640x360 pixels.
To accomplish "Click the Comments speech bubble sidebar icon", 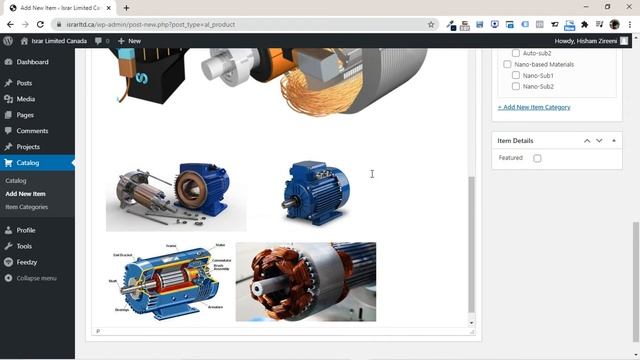I will (9, 131).
